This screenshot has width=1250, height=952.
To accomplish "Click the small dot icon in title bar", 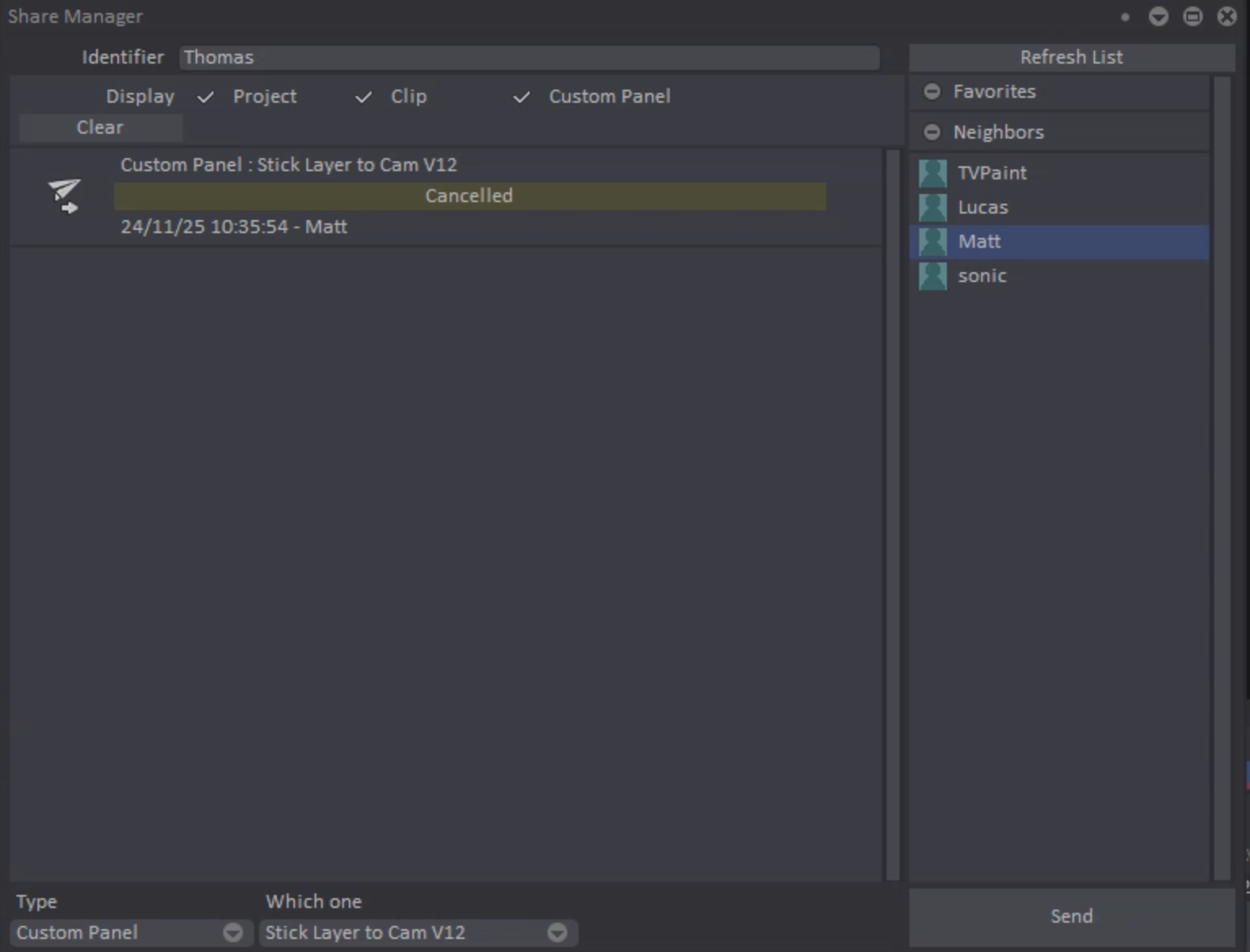I will (x=1125, y=16).
